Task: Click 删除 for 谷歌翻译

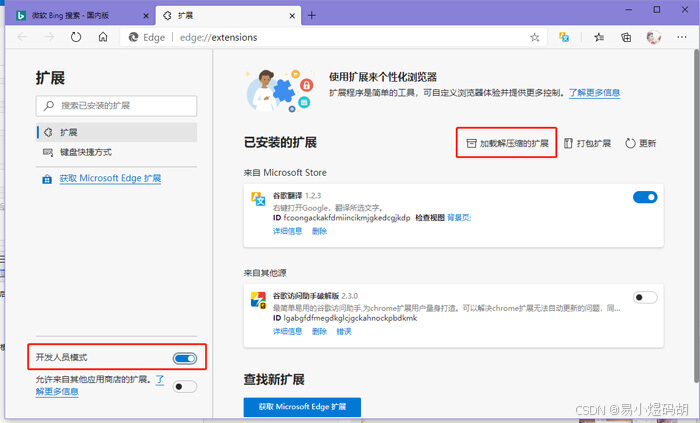Action: (319, 231)
